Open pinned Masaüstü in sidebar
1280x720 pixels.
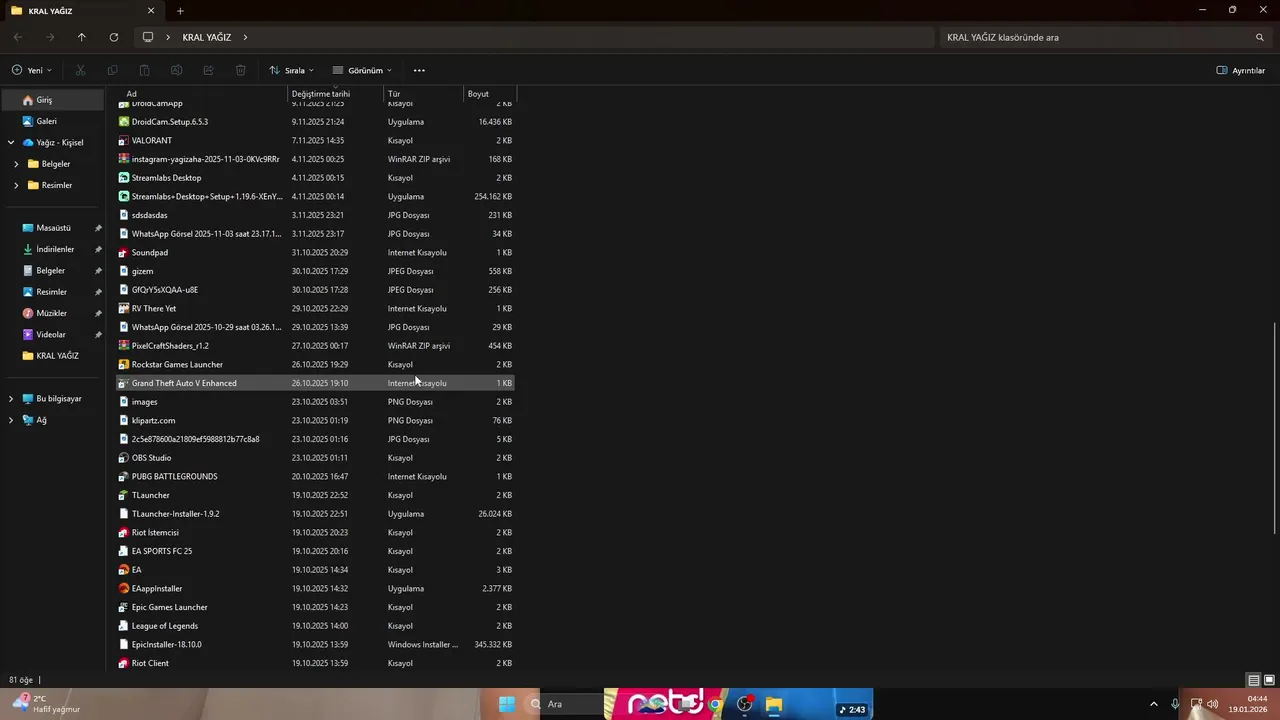coord(53,228)
